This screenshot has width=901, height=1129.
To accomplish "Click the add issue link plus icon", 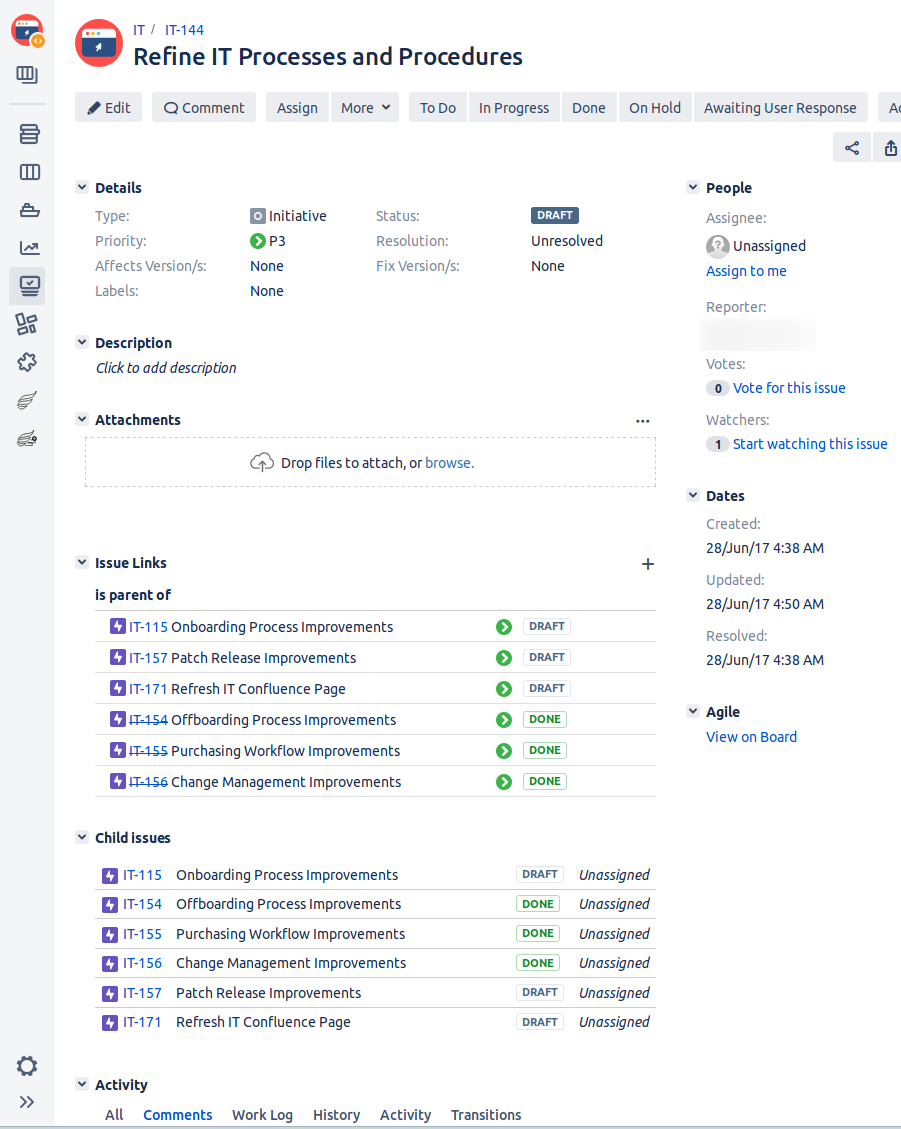I will point(647,564).
